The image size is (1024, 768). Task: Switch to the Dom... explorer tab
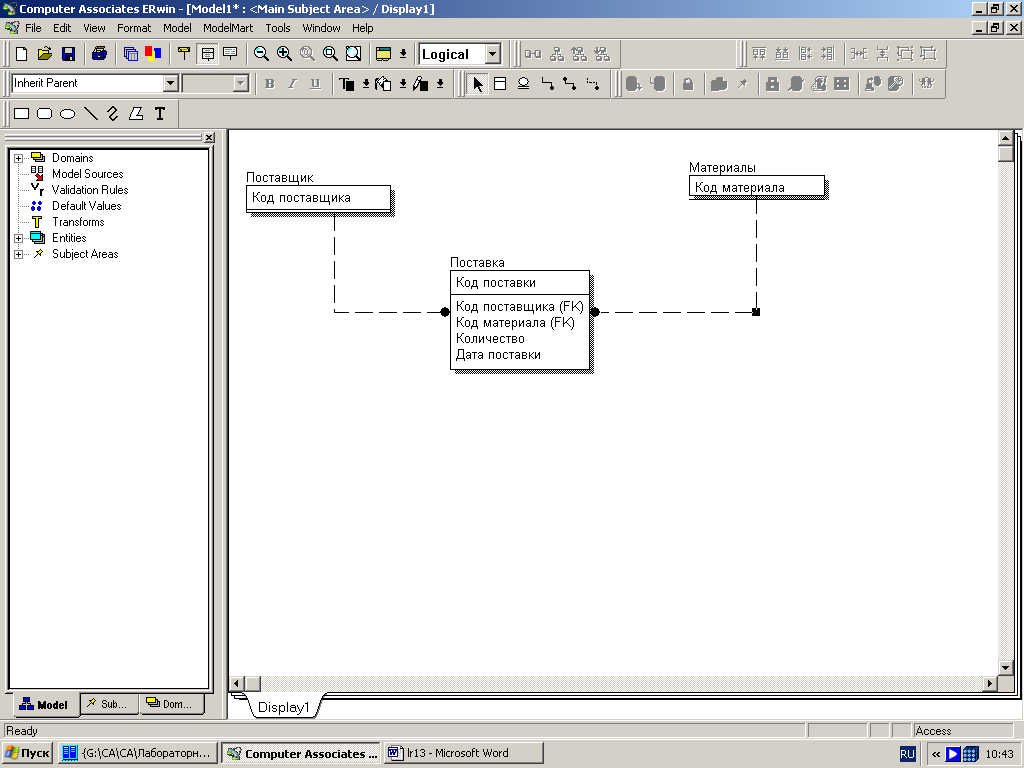click(x=170, y=704)
